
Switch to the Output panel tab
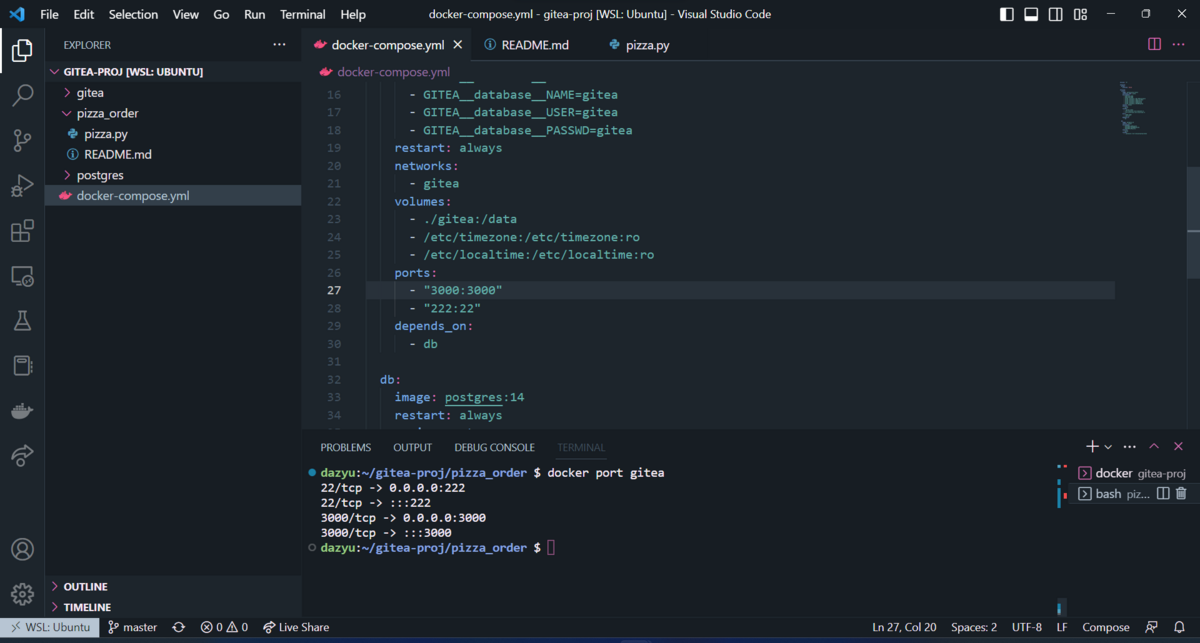coord(412,447)
